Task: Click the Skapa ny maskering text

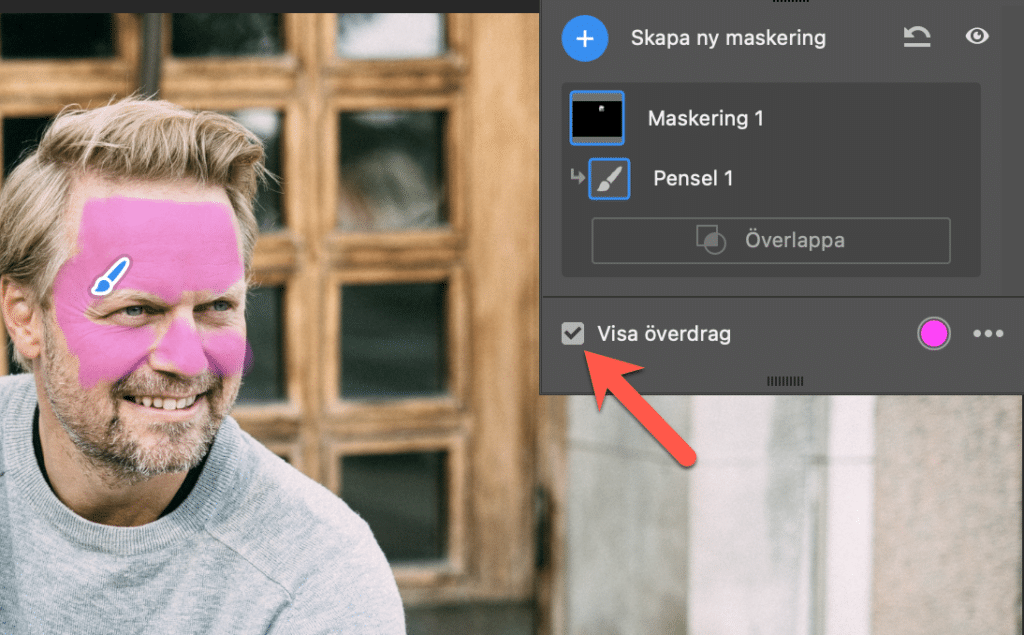Action: (727, 39)
